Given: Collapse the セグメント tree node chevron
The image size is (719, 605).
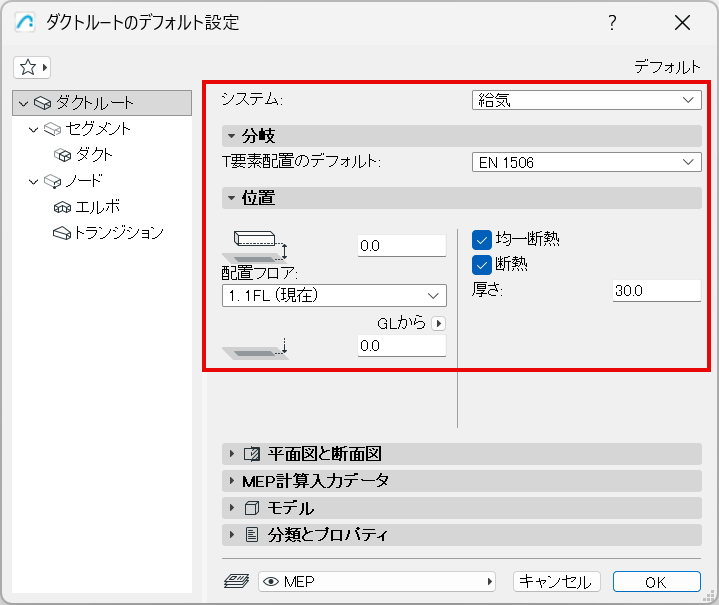Looking at the screenshot, I should click(33, 130).
